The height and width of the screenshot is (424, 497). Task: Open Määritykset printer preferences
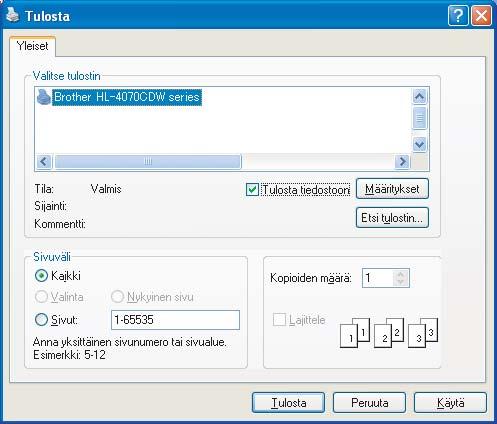[x=392, y=189]
